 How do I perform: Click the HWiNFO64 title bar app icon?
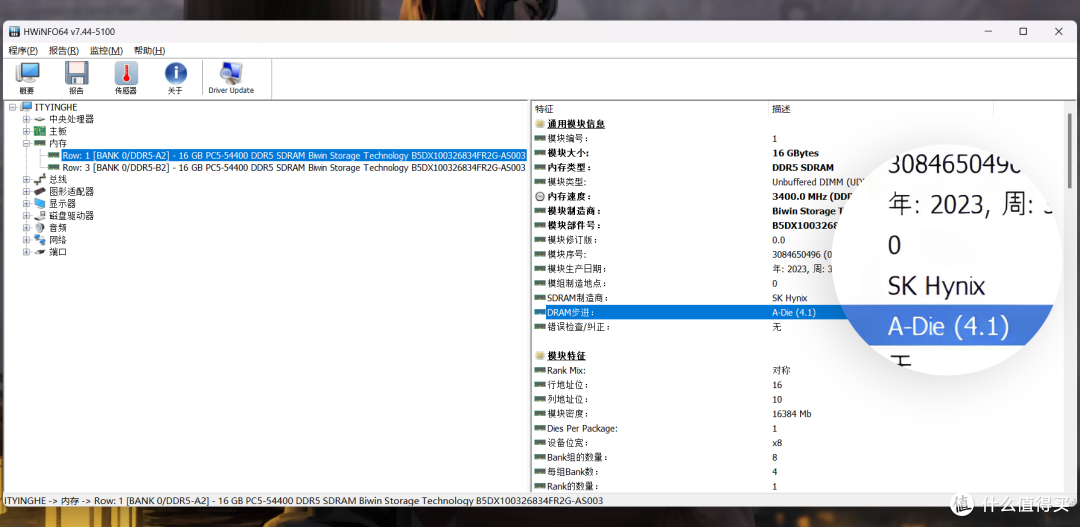(14, 32)
